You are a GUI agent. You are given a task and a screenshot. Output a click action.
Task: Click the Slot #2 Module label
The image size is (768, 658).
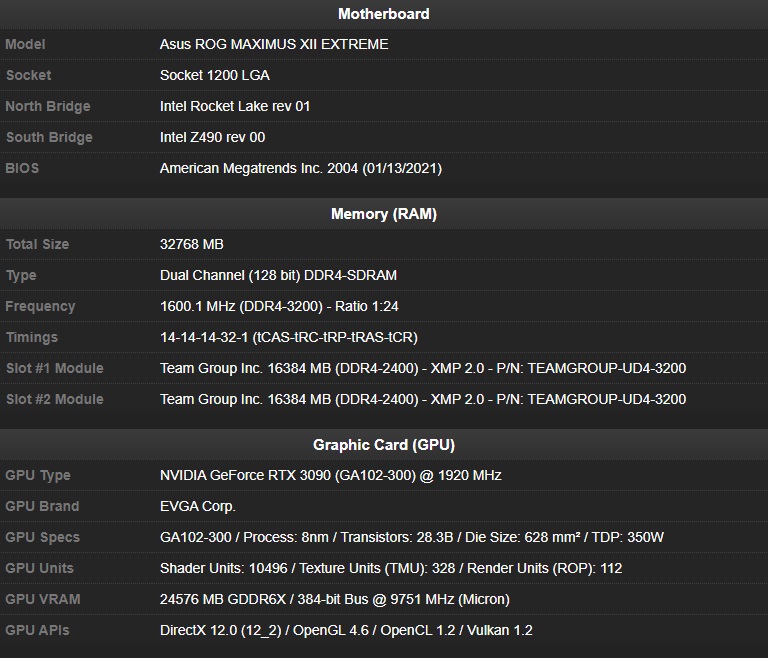tap(54, 399)
